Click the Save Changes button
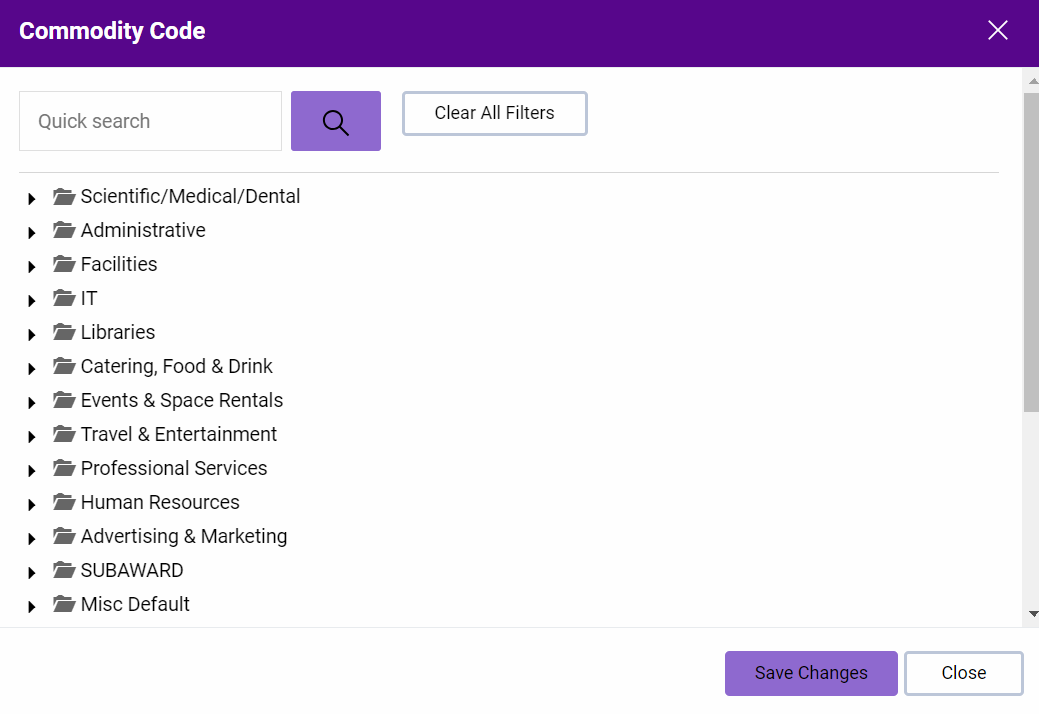The width and height of the screenshot is (1039, 714). (811, 673)
